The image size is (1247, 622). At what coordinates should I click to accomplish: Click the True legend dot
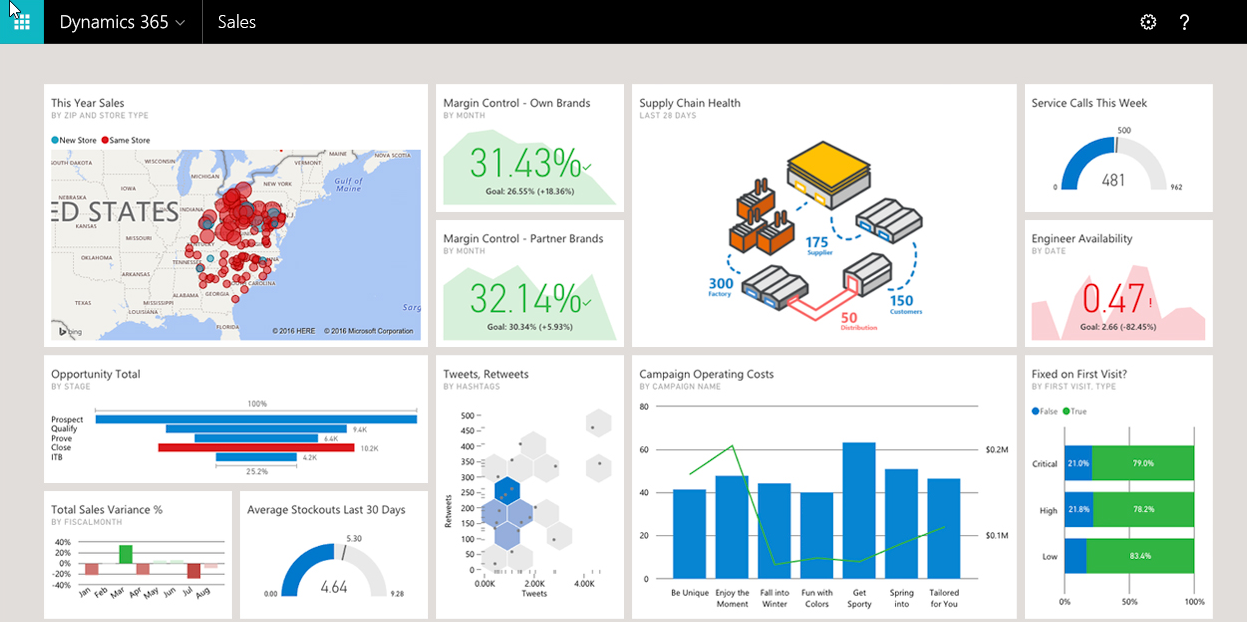point(1067,411)
